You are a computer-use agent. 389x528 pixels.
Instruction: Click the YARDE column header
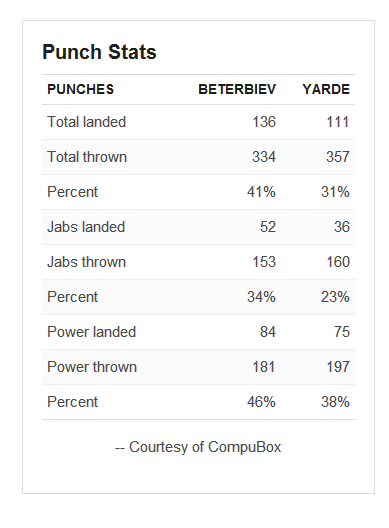326,89
